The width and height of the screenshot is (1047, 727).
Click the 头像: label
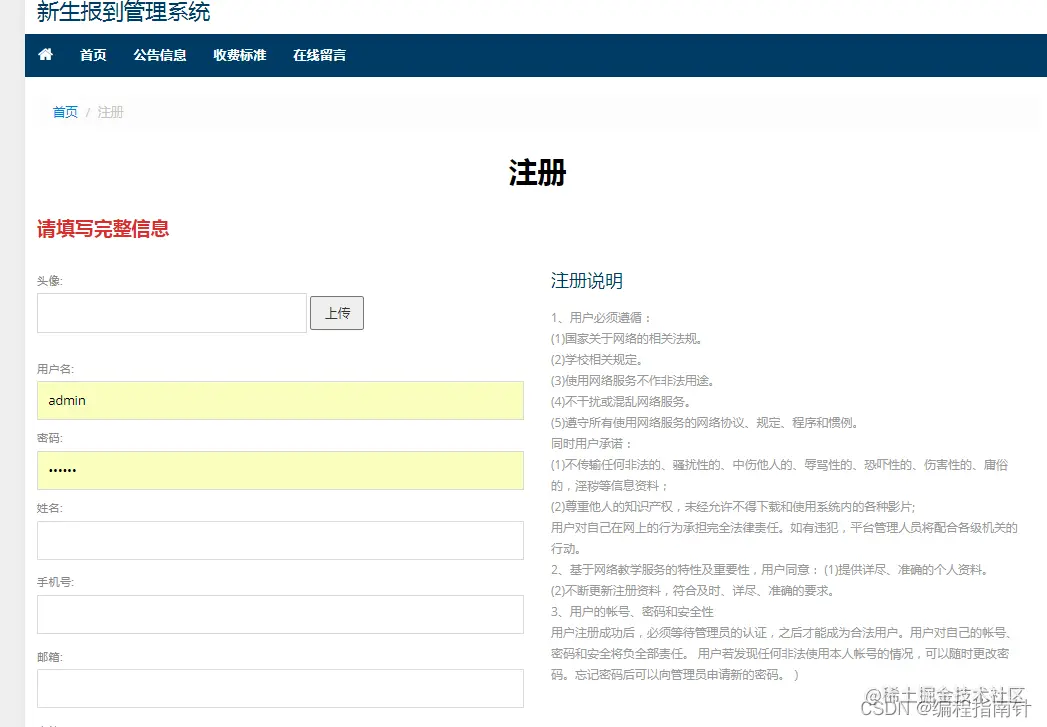point(50,281)
